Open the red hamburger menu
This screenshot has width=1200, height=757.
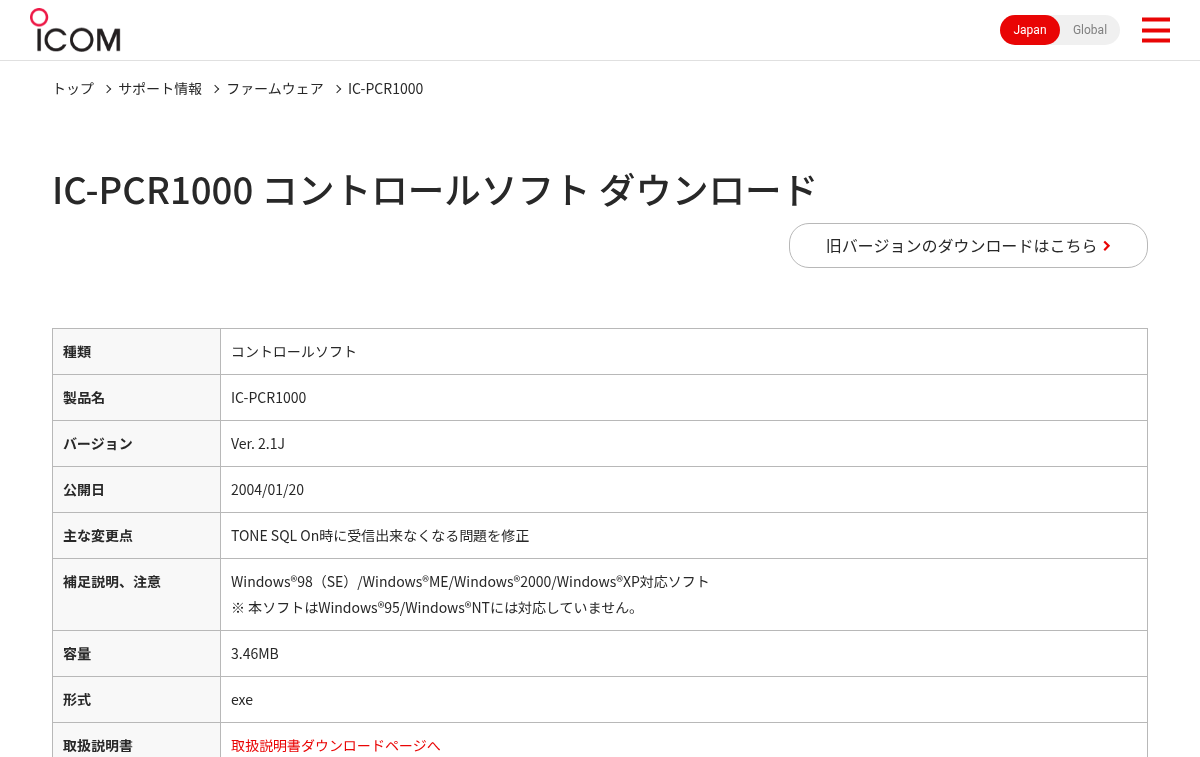1155,30
